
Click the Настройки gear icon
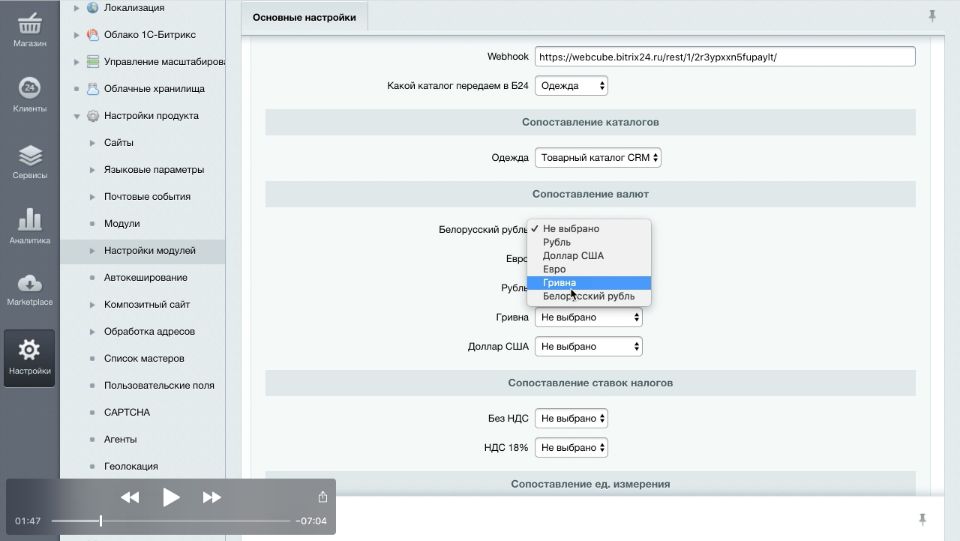pos(29,350)
